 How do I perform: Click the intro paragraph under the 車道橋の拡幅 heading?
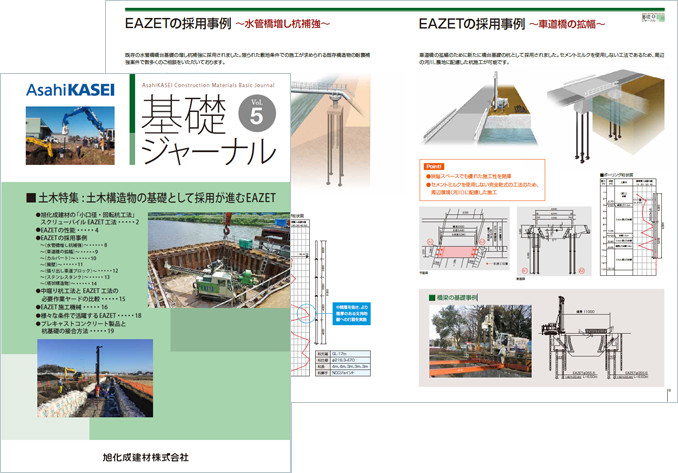click(541, 59)
